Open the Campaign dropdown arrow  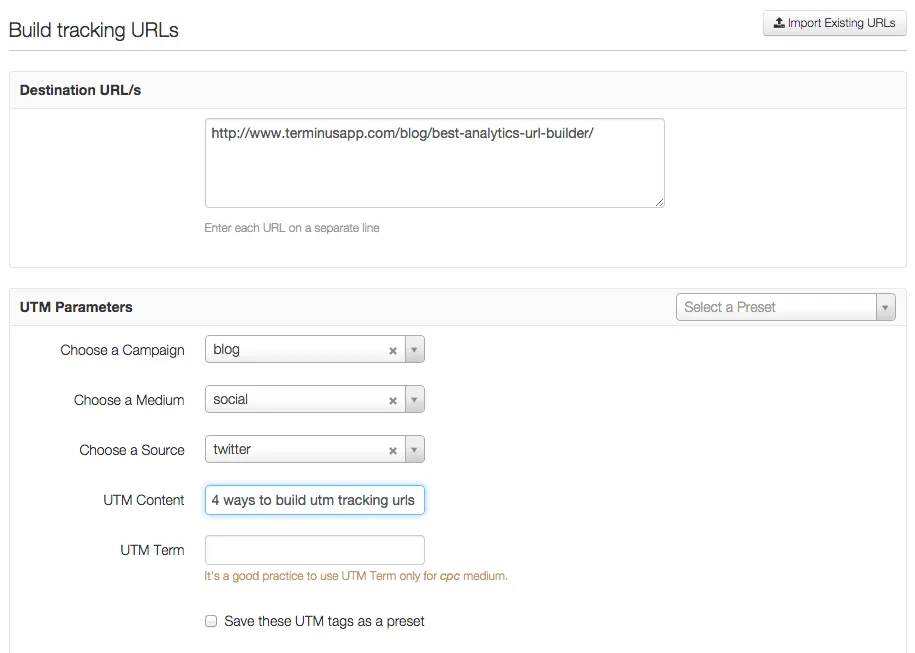point(413,349)
